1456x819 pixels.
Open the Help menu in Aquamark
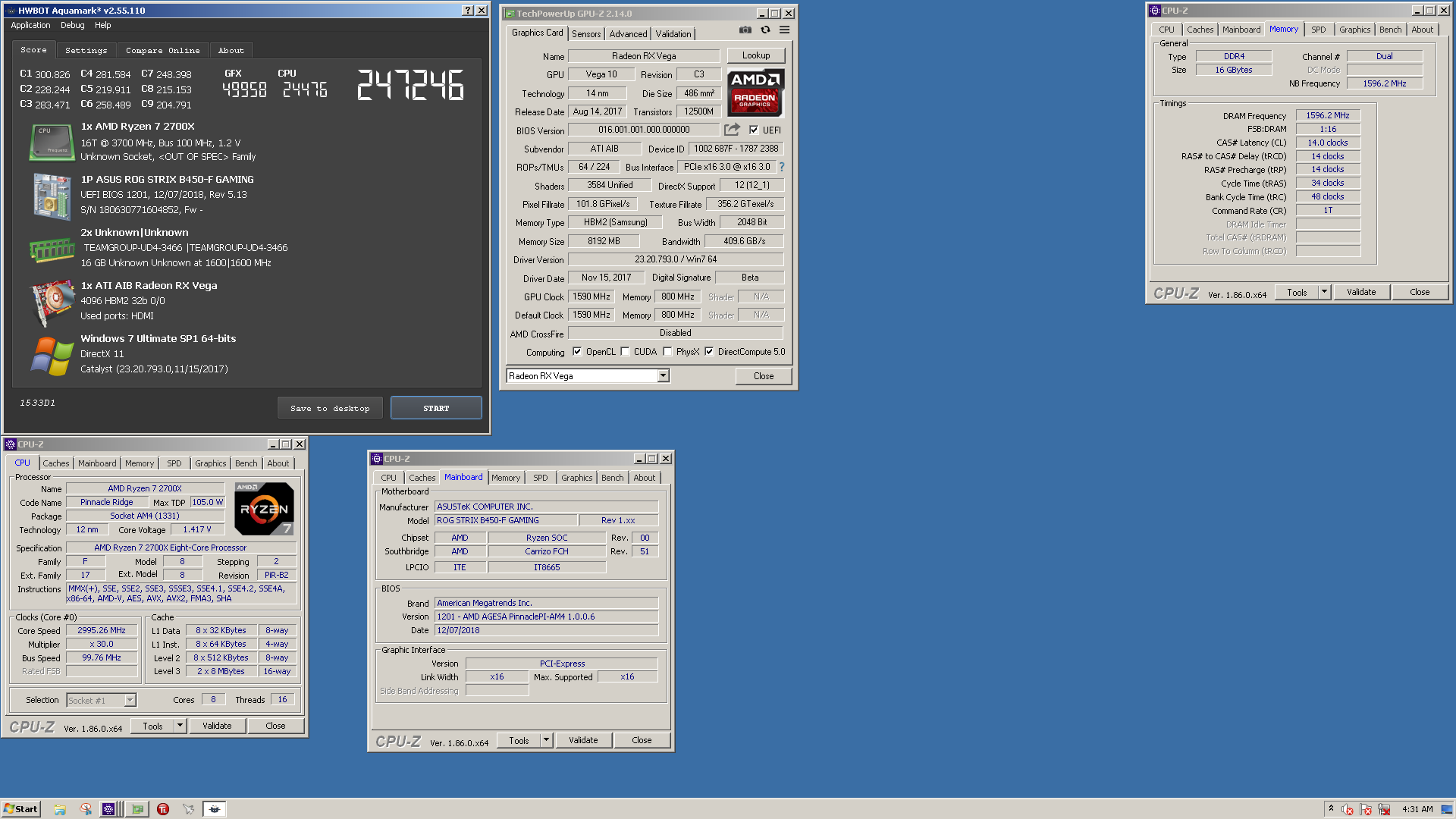point(102,25)
